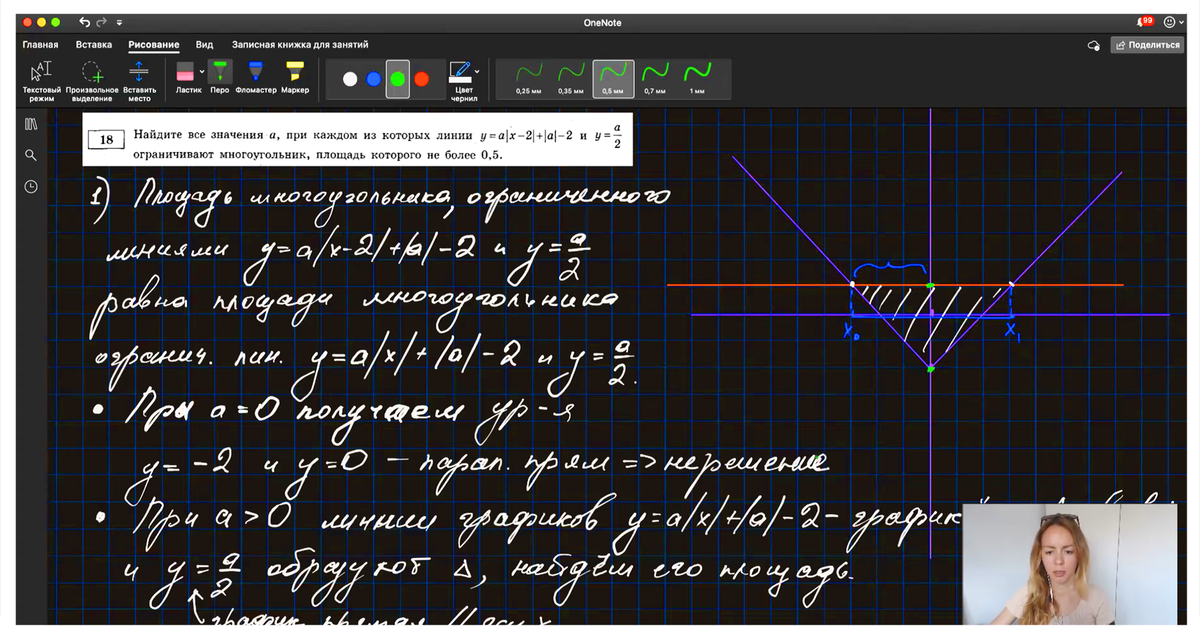Select the yellow Маркер highlighter
The height and width of the screenshot is (639, 1200).
[x=294, y=73]
